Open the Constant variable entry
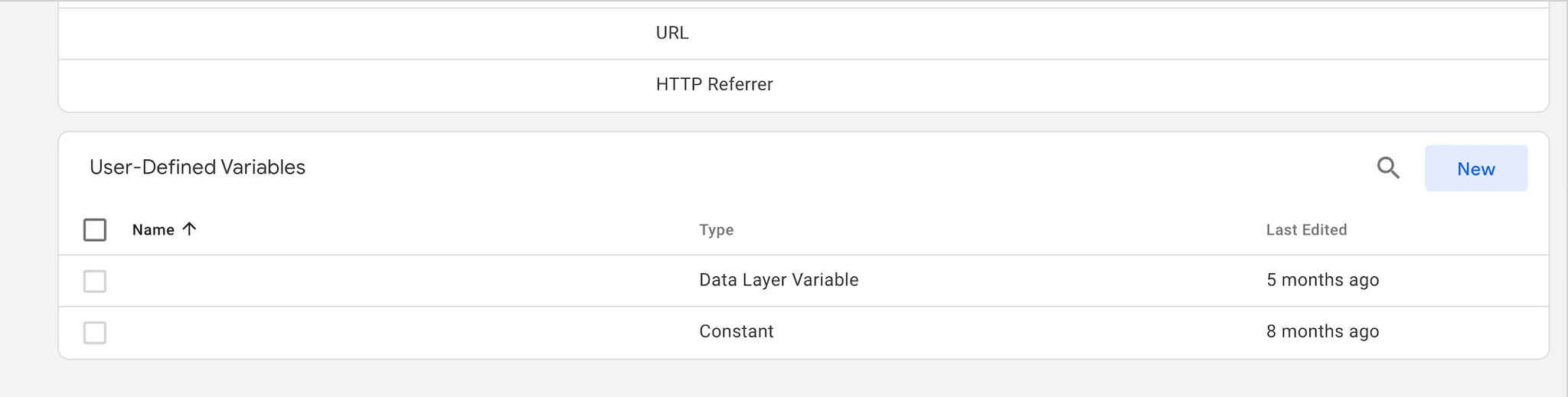1568x397 pixels. [x=736, y=331]
